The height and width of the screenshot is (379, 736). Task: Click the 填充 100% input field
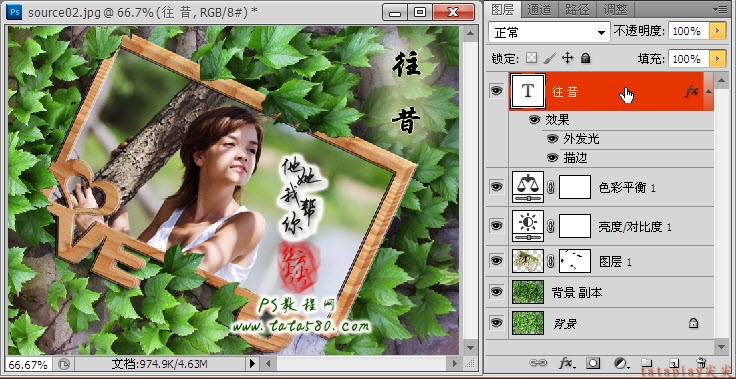click(x=688, y=58)
